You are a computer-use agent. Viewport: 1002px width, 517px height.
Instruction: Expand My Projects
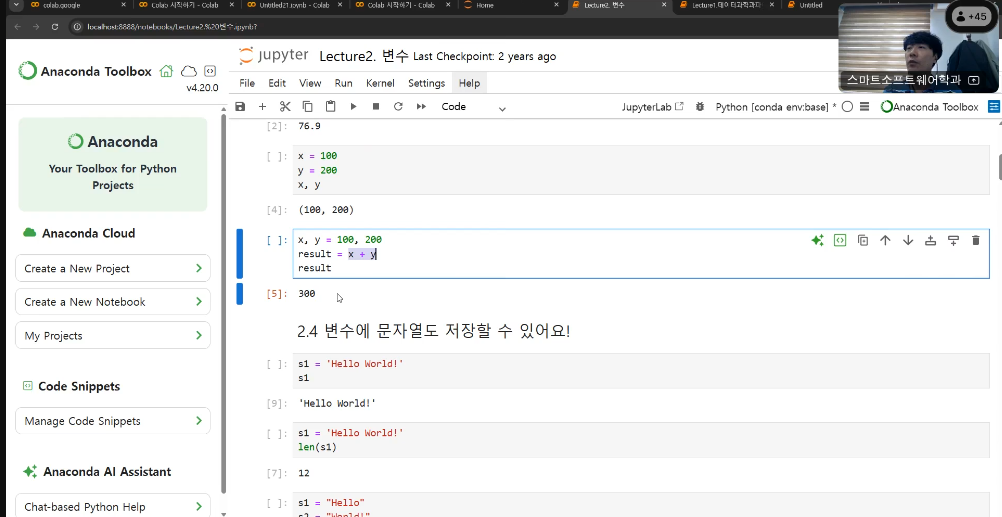(x=112, y=336)
